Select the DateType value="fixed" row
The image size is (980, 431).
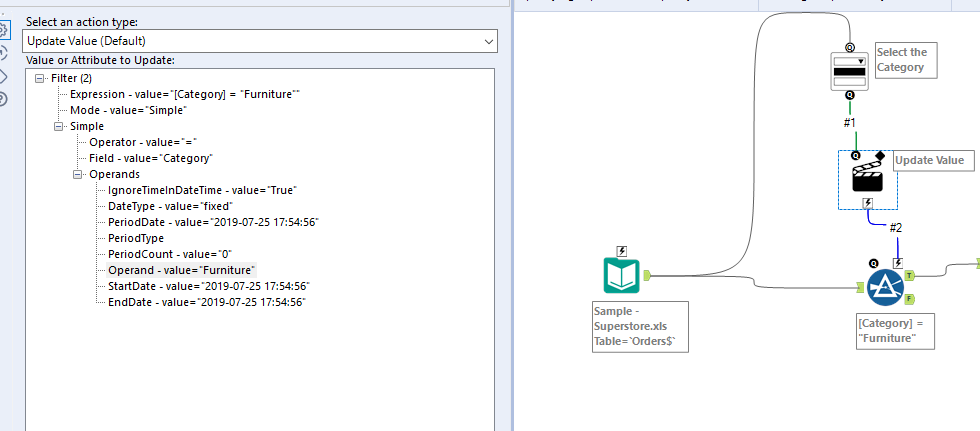point(171,206)
